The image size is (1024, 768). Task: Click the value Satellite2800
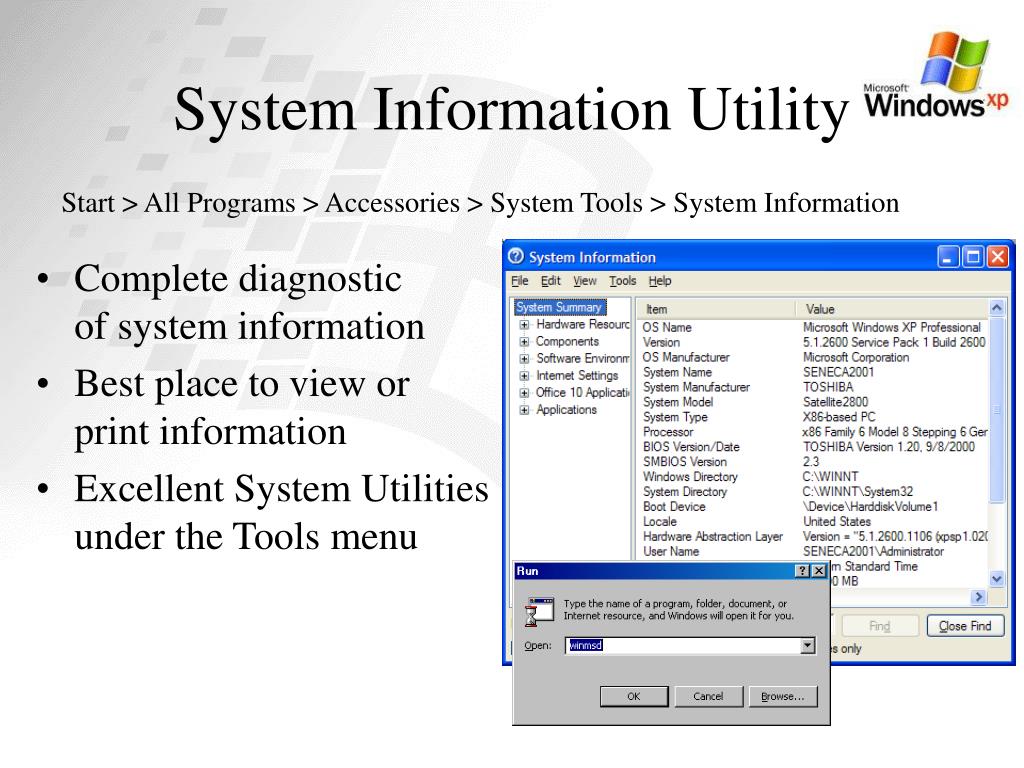835,402
